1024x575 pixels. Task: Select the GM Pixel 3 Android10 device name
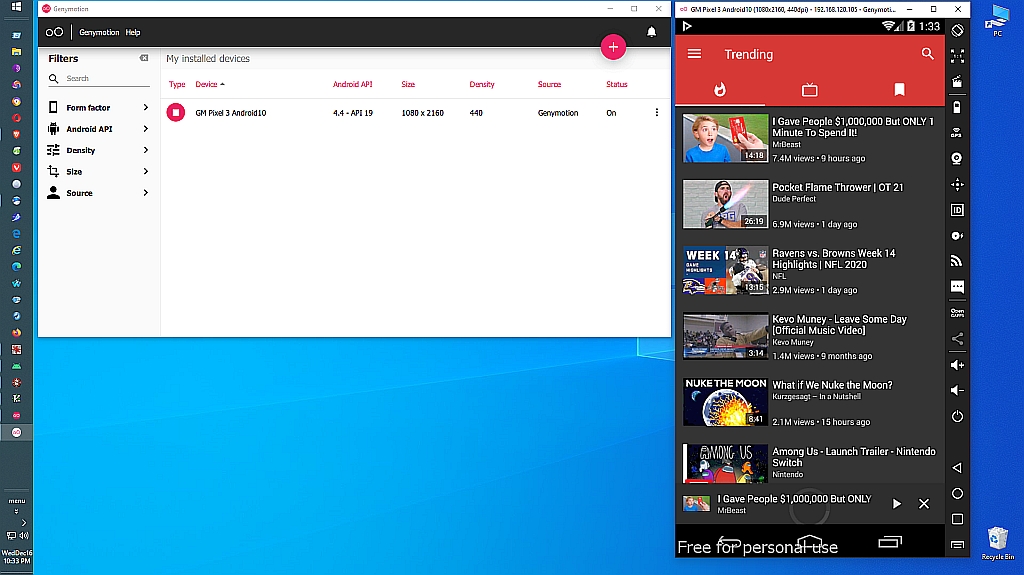(231, 113)
